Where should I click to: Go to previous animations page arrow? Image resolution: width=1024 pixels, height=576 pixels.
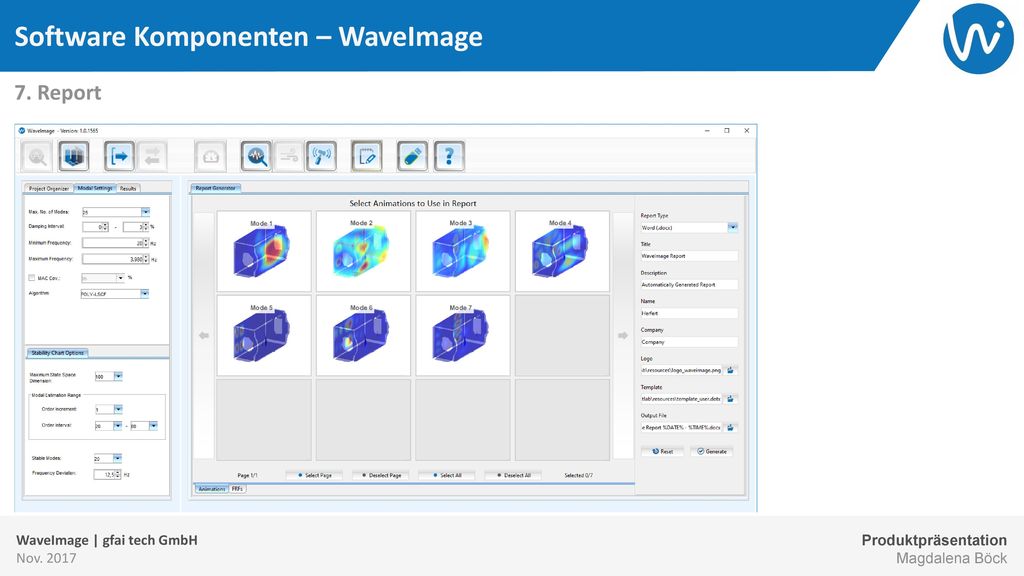[x=204, y=335]
